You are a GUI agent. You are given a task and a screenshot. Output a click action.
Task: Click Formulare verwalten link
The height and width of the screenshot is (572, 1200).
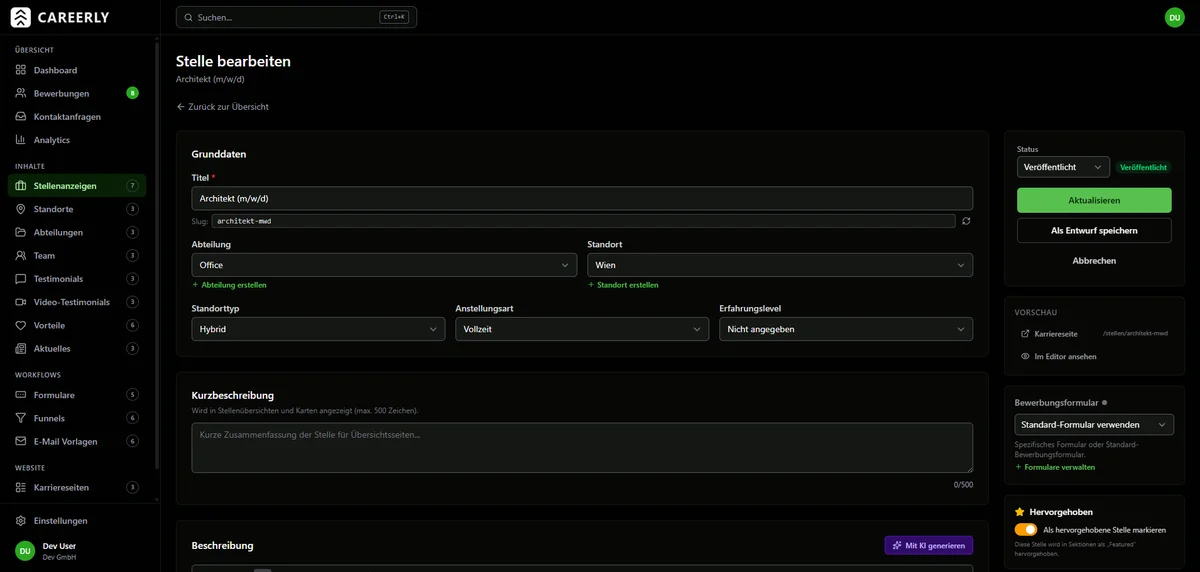tap(1055, 467)
